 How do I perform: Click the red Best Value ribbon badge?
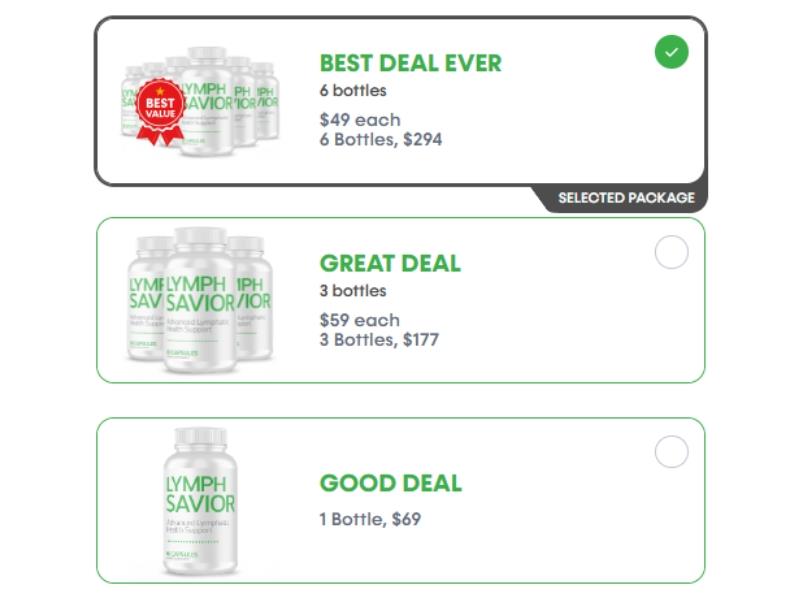[160, 108]
